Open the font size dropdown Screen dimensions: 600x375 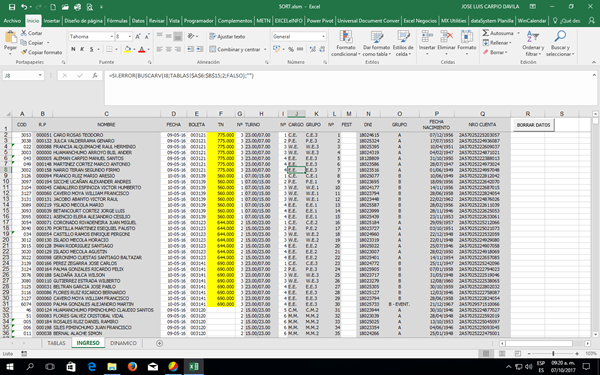pyautogui.click(x=130, y=36)
